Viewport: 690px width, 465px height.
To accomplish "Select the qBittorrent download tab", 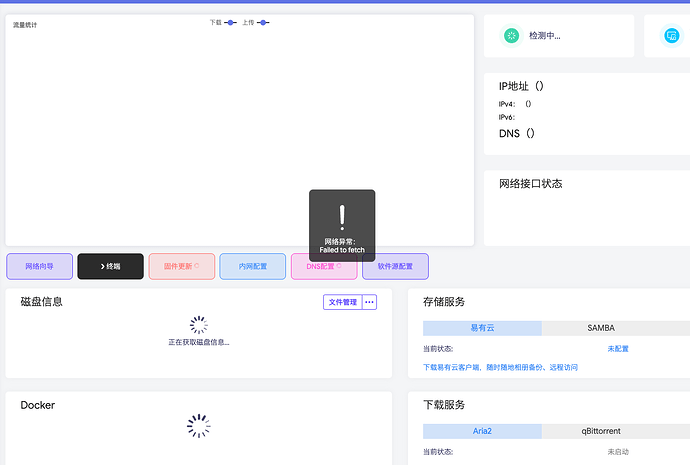I will click(601, 431).
